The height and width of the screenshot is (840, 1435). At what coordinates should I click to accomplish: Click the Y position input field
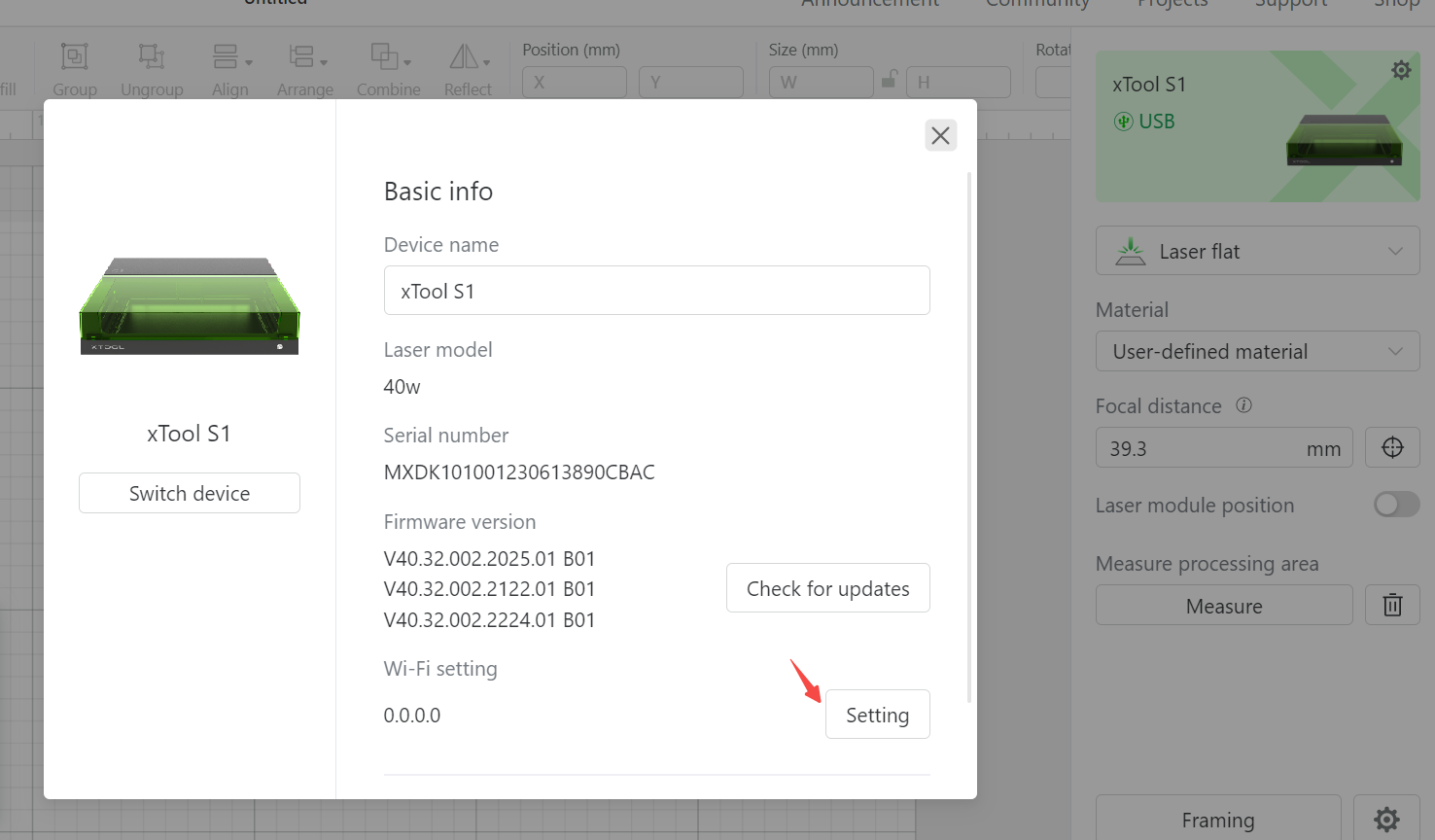(691, 82)
